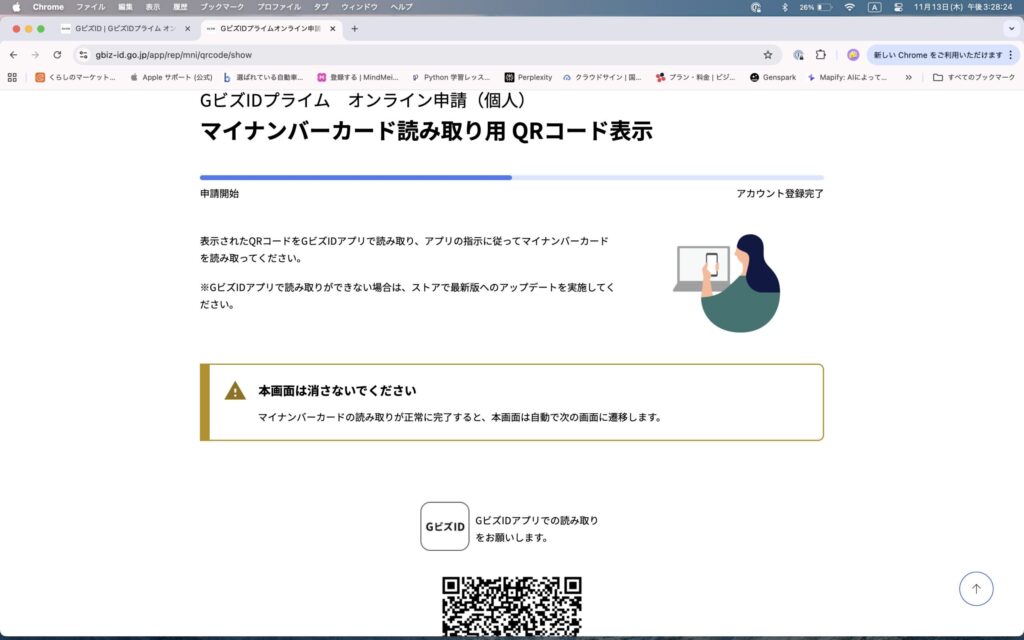Go back to the previous page
The width and height of the screenshot is (1024, 640).
pos(13,55)
